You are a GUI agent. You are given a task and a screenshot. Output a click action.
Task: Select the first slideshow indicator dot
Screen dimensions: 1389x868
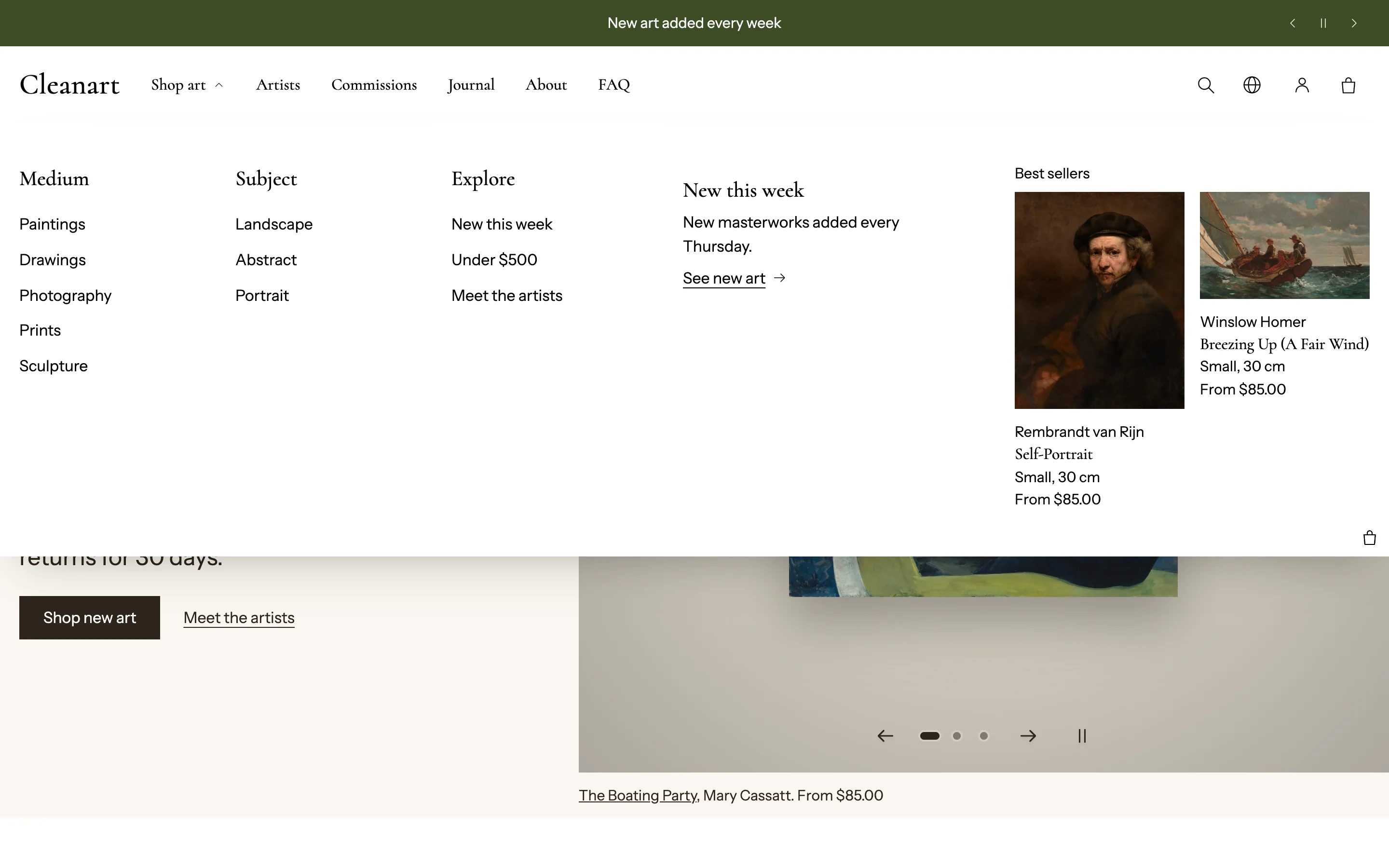coord(929,736)
